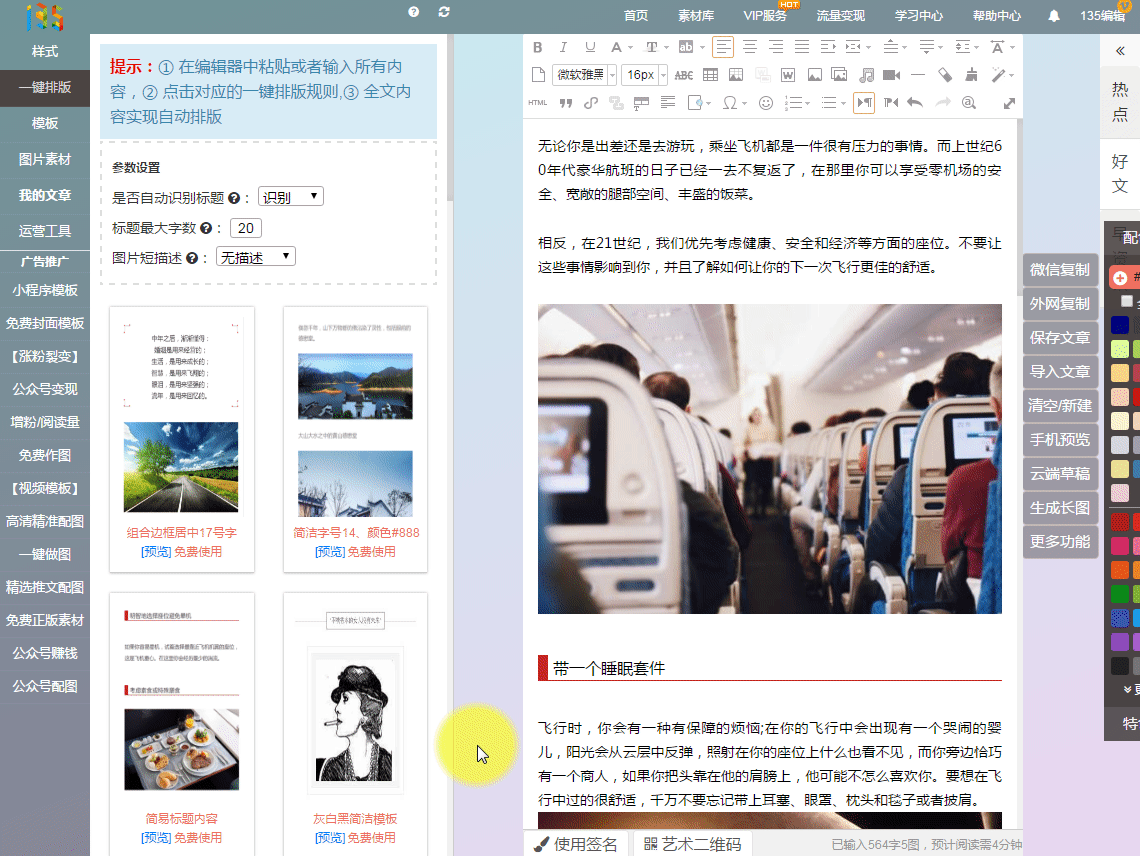Click the refresh icon in header
This screenshot has width=1140, height=856.
coord(444,12)
